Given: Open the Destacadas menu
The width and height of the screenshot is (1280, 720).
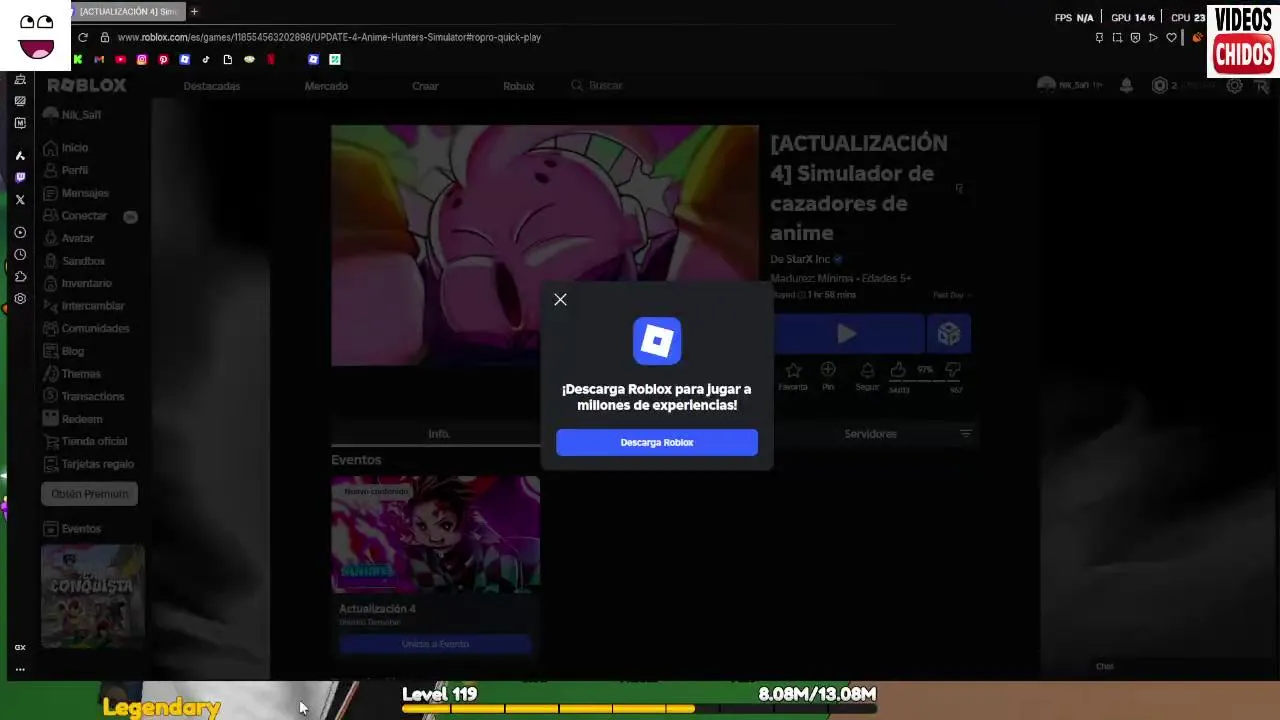Looking at the screenshot, I should point(212,86).
